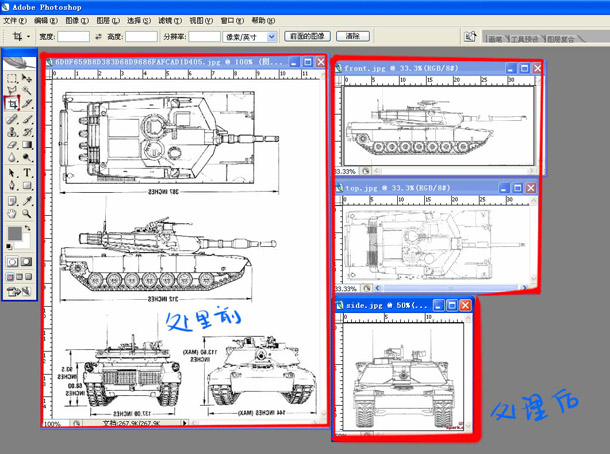Select the Notes tool
Viewport: 610px width, 454px height.
(12, 201)
